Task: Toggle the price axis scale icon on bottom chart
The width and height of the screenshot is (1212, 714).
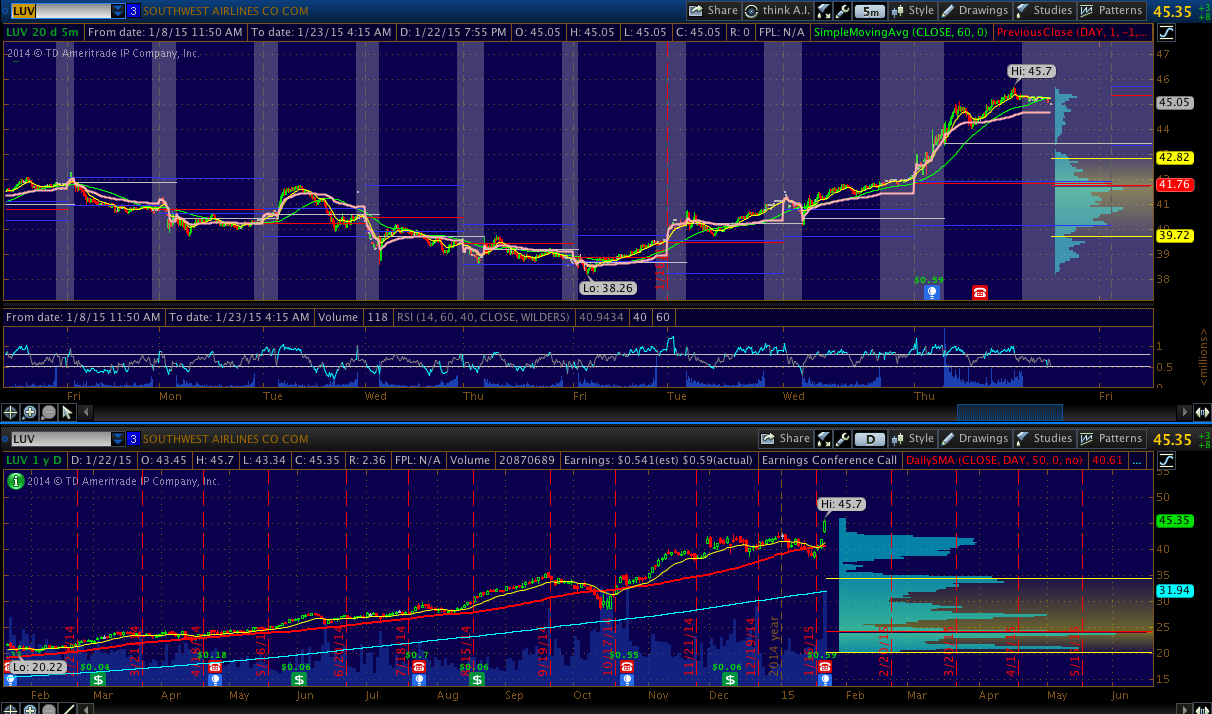Action: click(x=1166, y=460)
